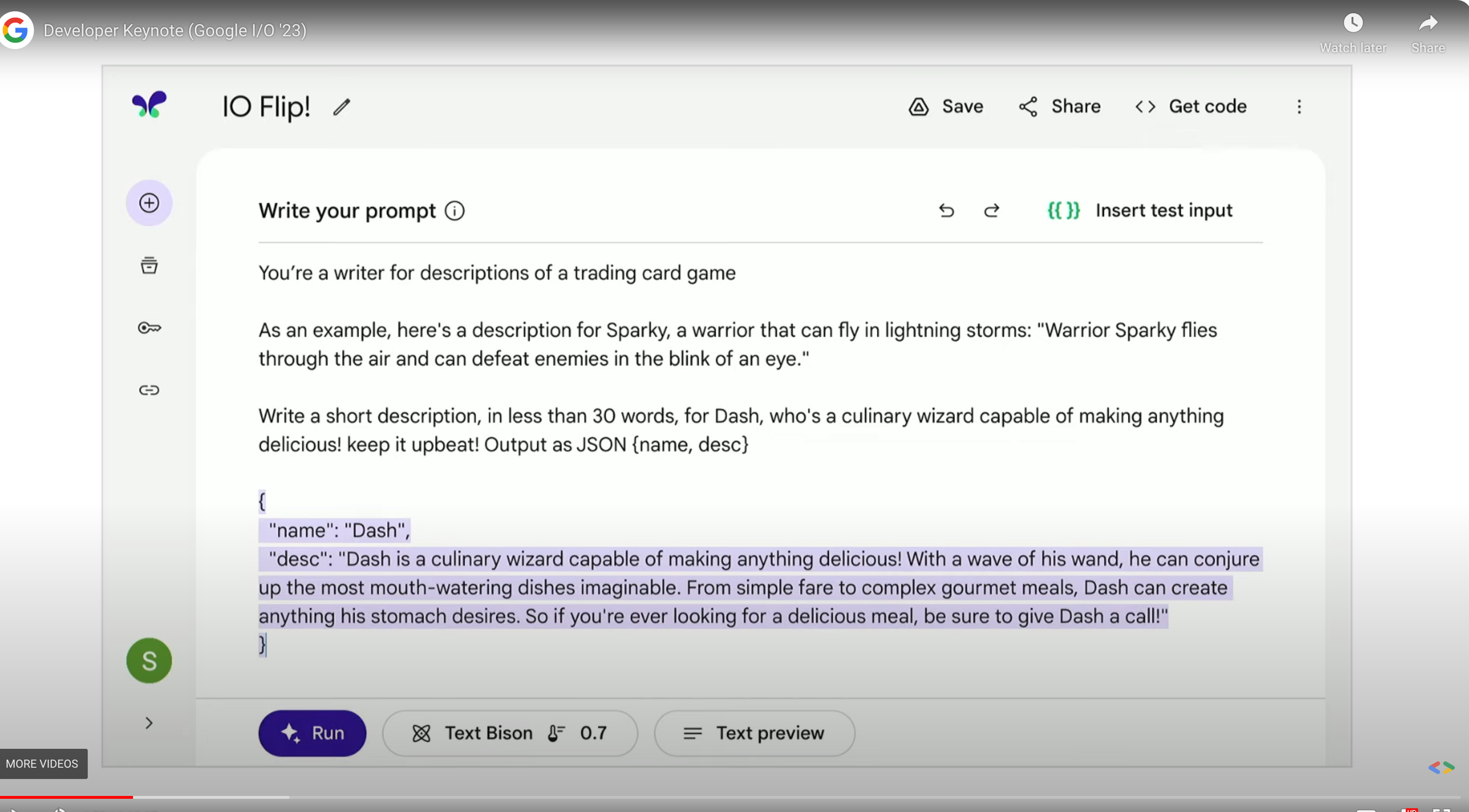Open the three-dot more options menu

click(1299, 107)
